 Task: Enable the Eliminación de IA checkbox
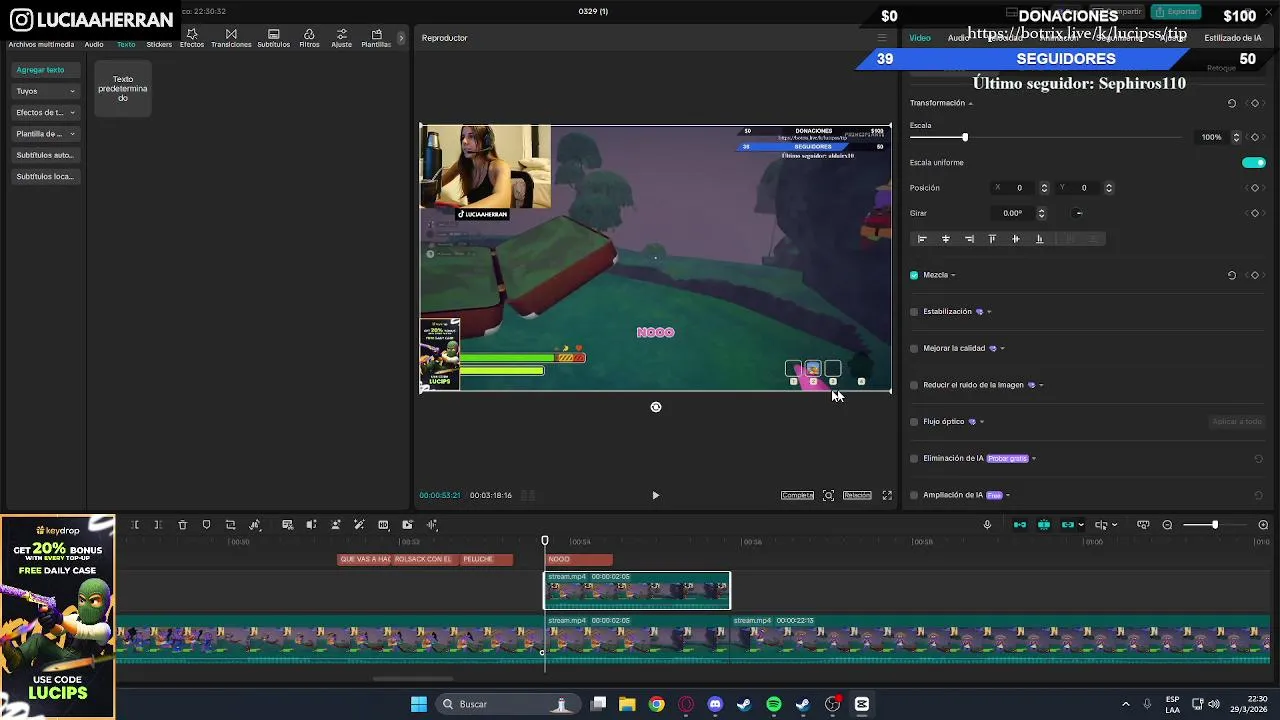coord(914,458)
